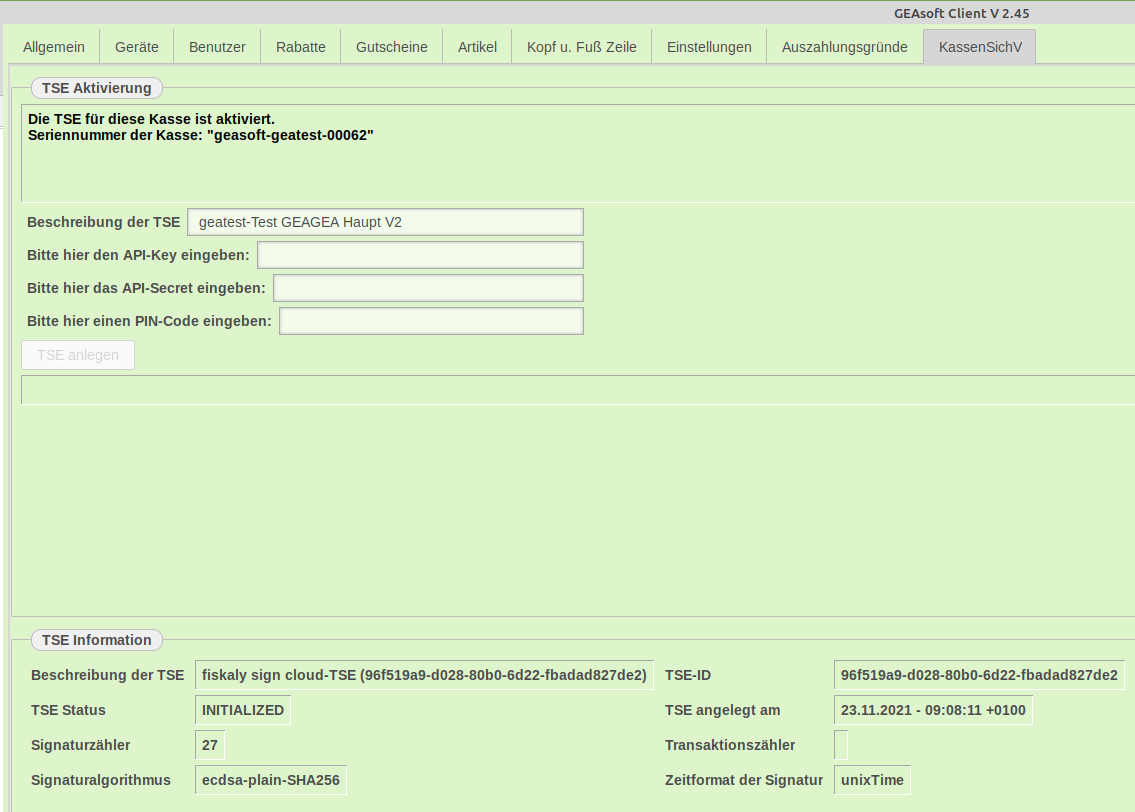Click into the API-Secret input field
Viewport: 1135px width, 812px height.
pos(428,288)
